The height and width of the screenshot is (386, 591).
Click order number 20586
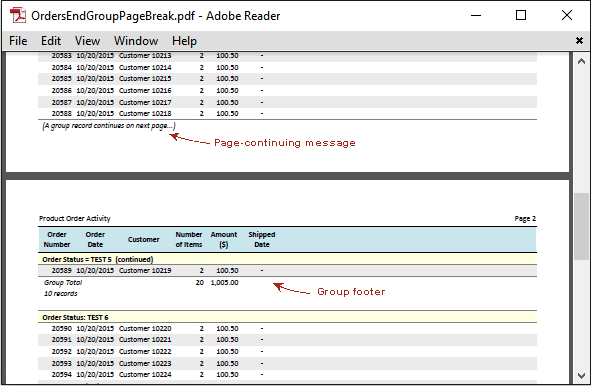[x=61, y=90]
